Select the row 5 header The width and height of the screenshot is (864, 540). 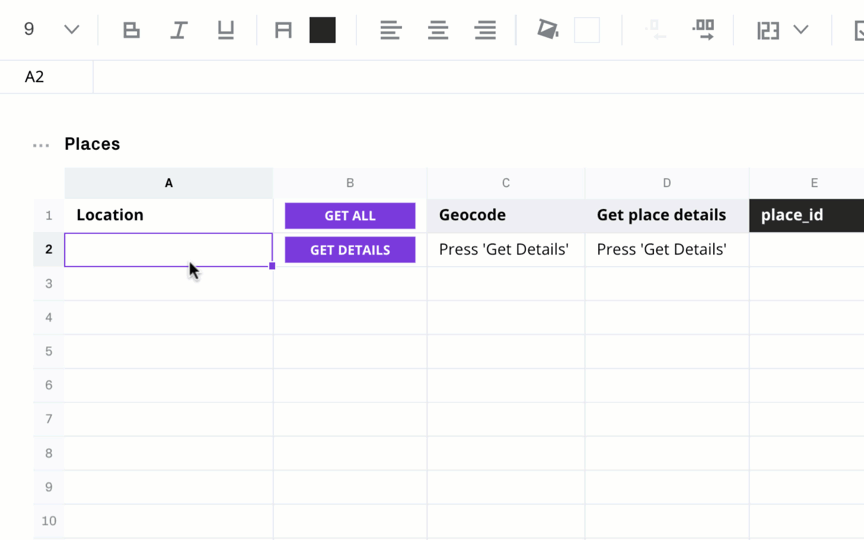[x=48, y=351]
